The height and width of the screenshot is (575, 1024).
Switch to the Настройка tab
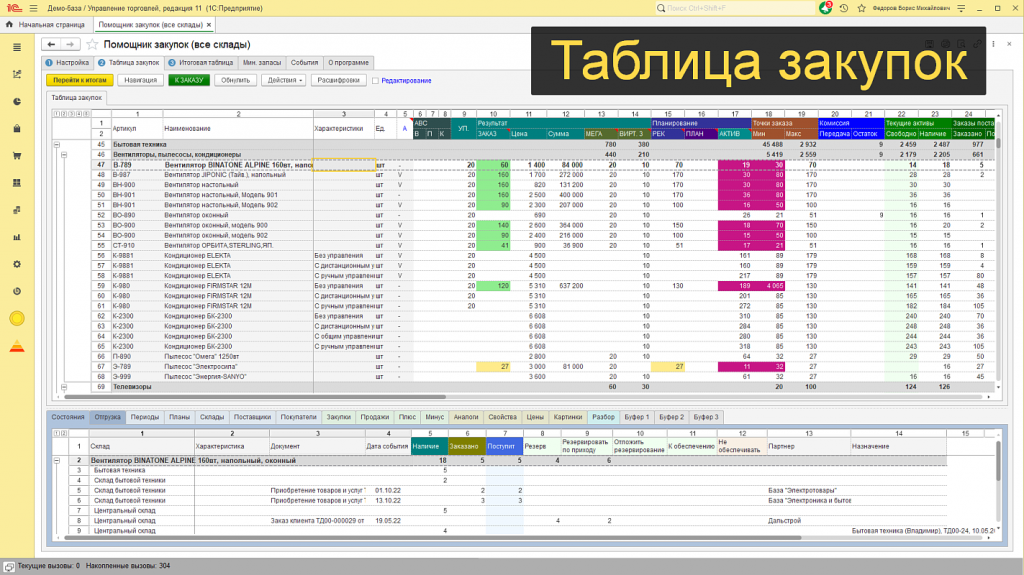[67, 63]
